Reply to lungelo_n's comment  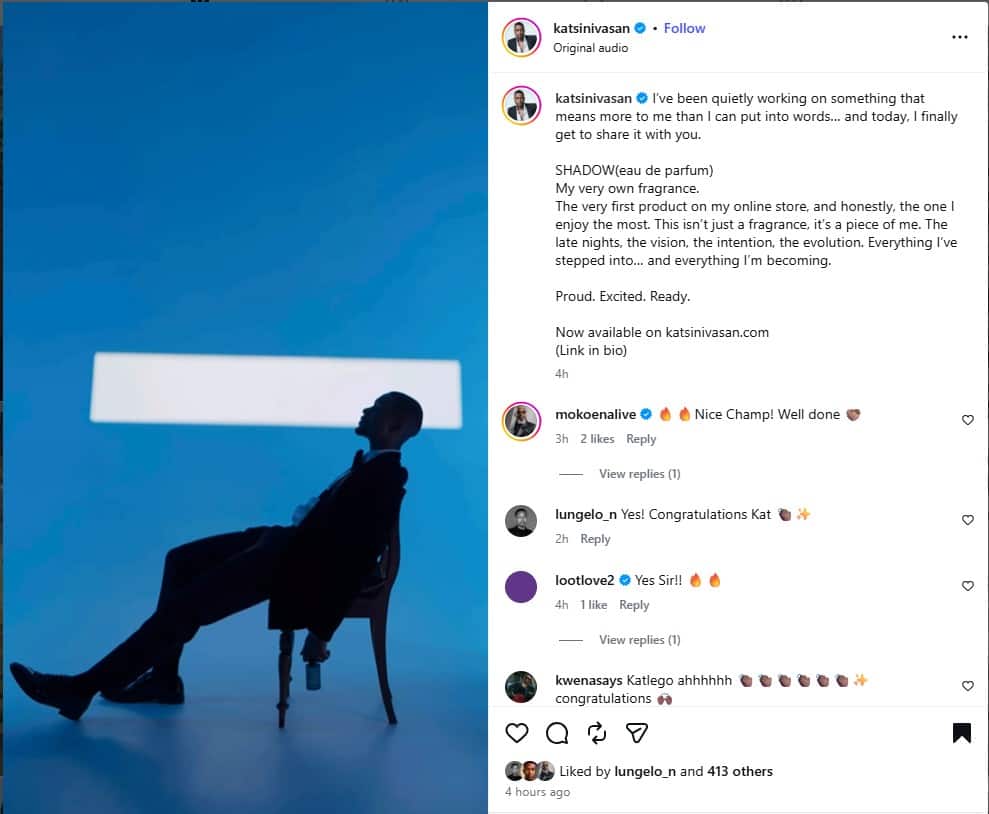click(x=595, y=539)
